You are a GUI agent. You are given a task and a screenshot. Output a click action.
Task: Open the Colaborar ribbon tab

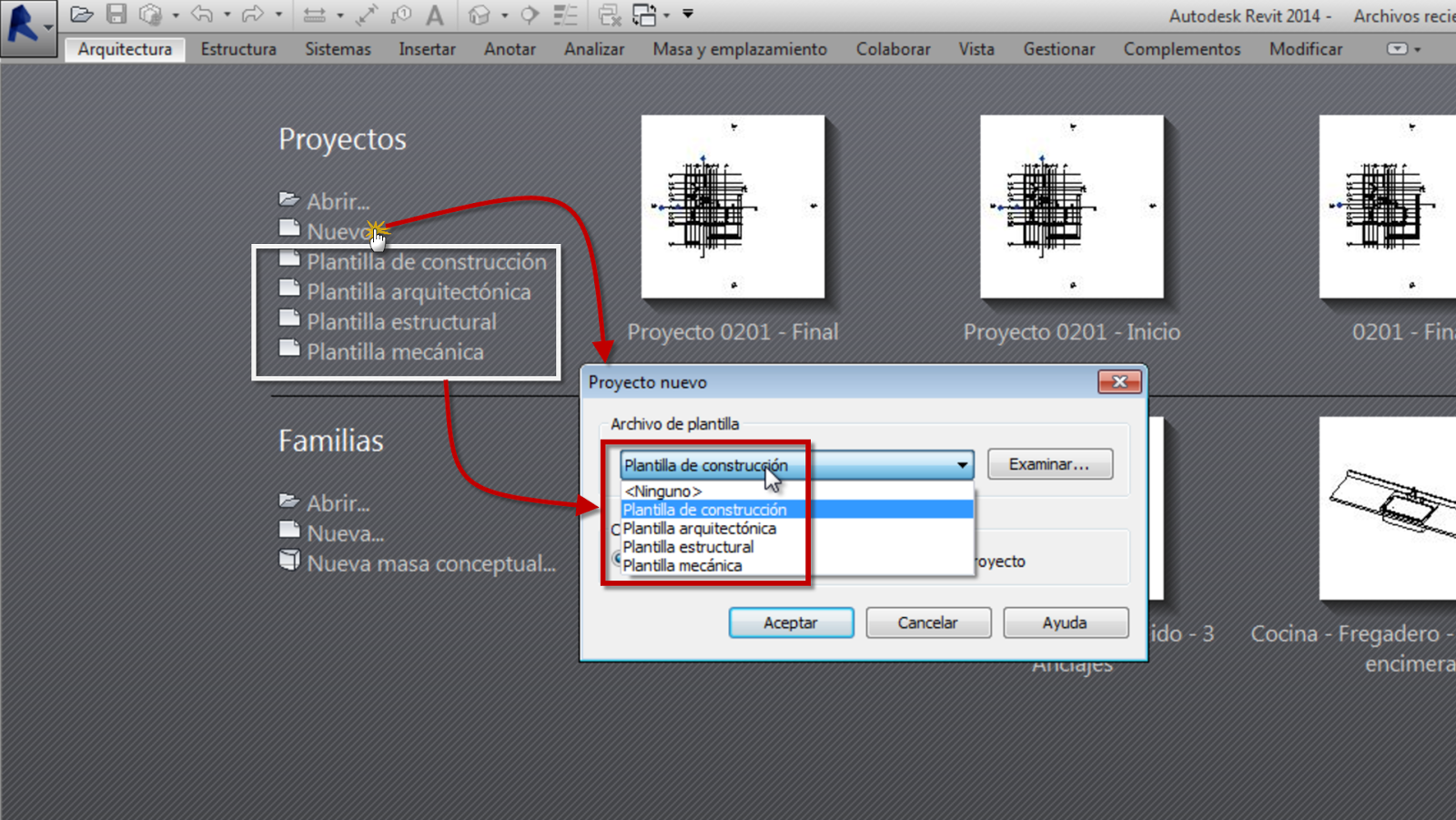click(x=893, y=49)
